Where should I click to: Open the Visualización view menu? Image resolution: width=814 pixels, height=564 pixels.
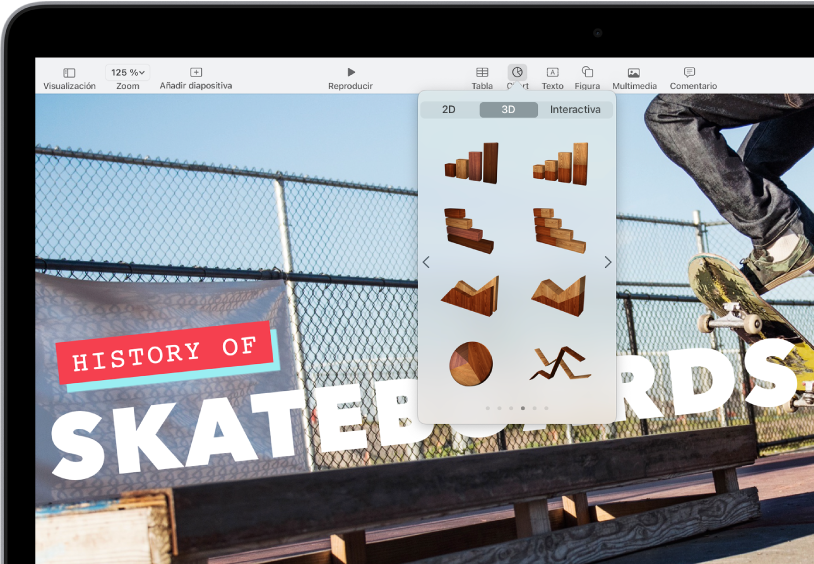click(x=69, y=73)
